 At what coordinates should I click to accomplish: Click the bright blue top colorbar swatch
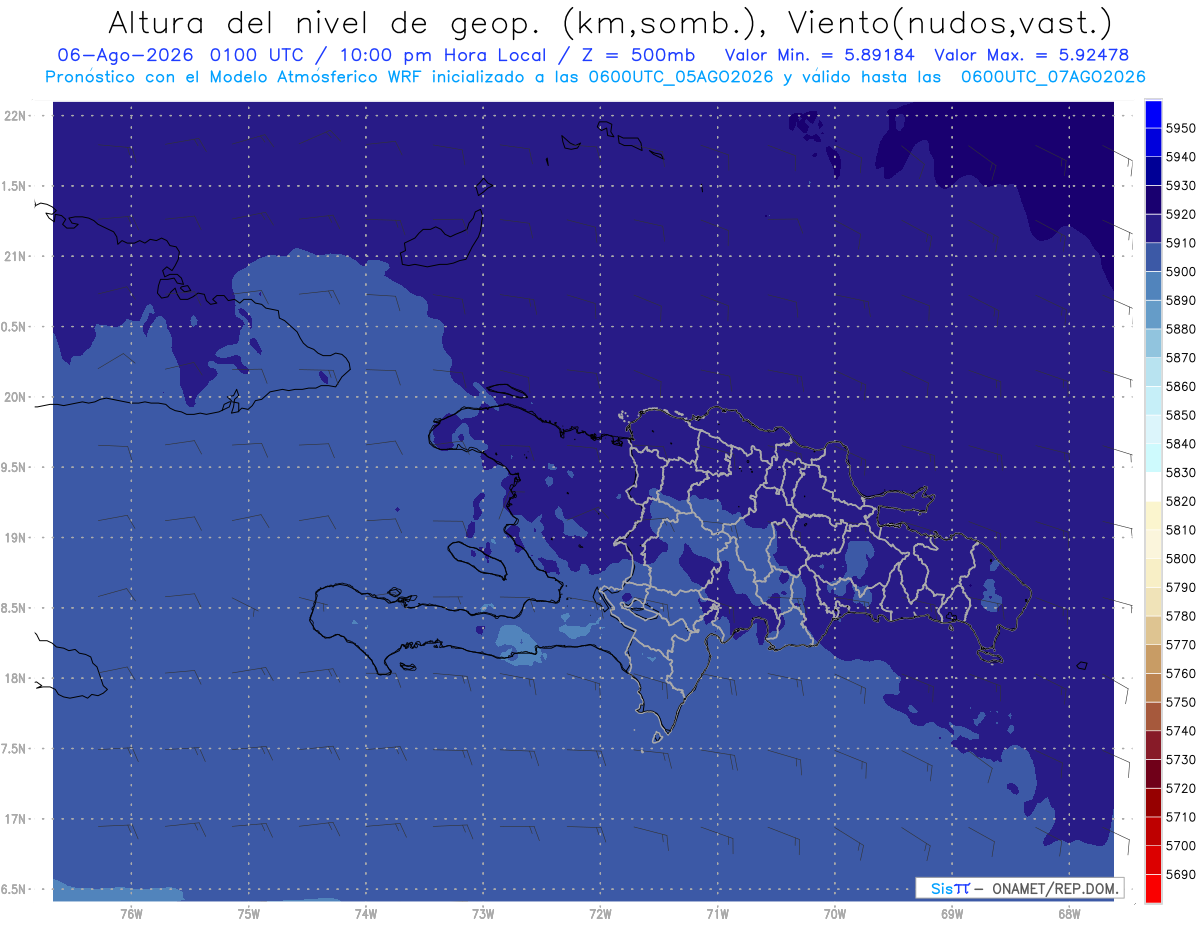(1153, 114)
